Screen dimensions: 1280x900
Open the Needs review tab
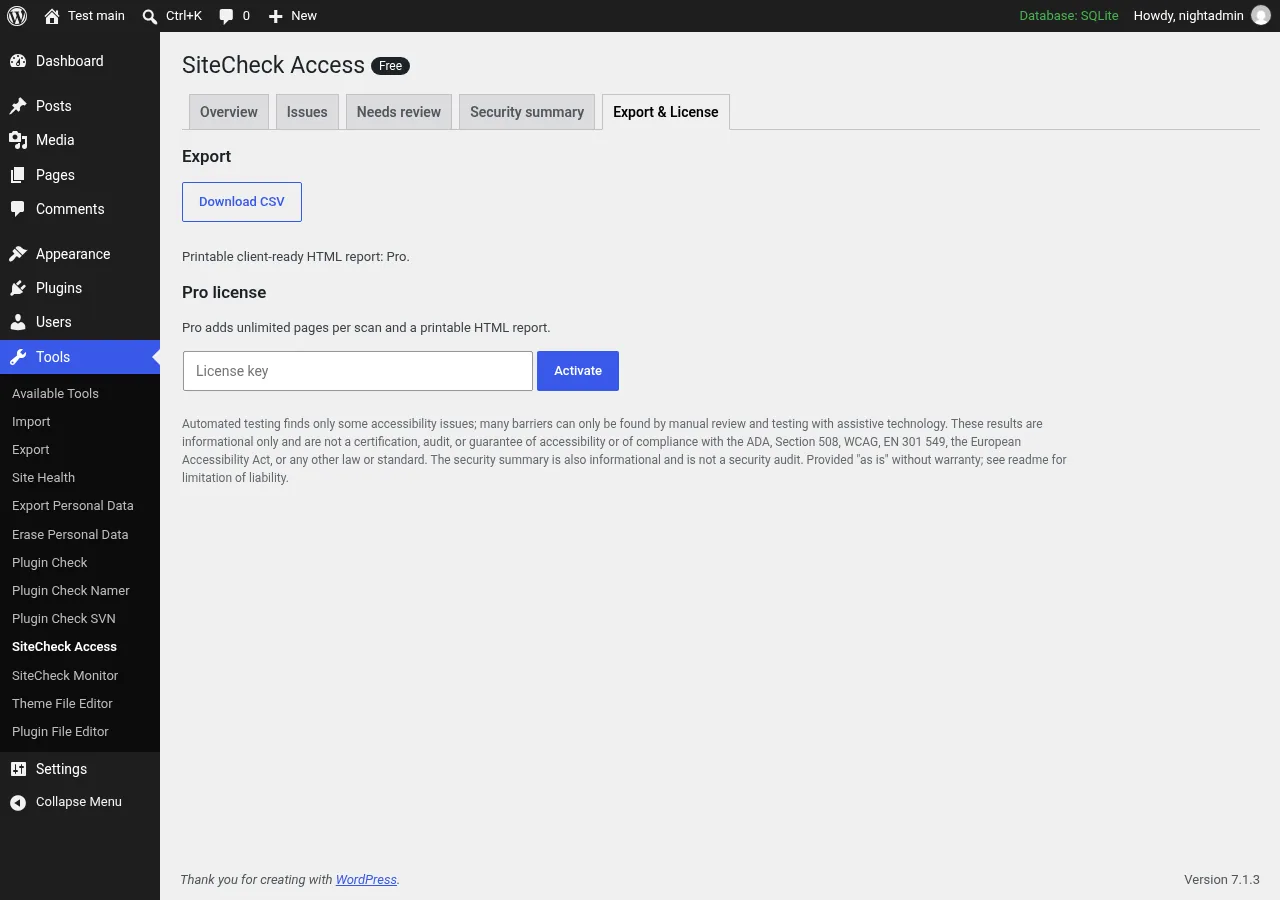coord(399,112)
